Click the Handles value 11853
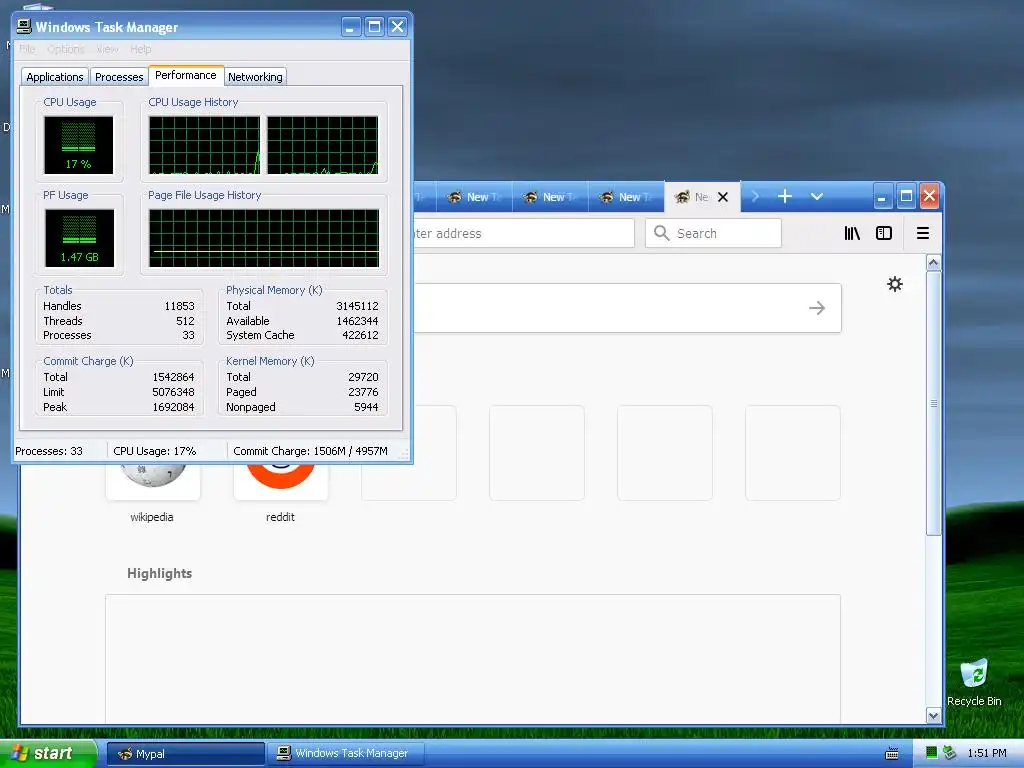 point(179,306)
